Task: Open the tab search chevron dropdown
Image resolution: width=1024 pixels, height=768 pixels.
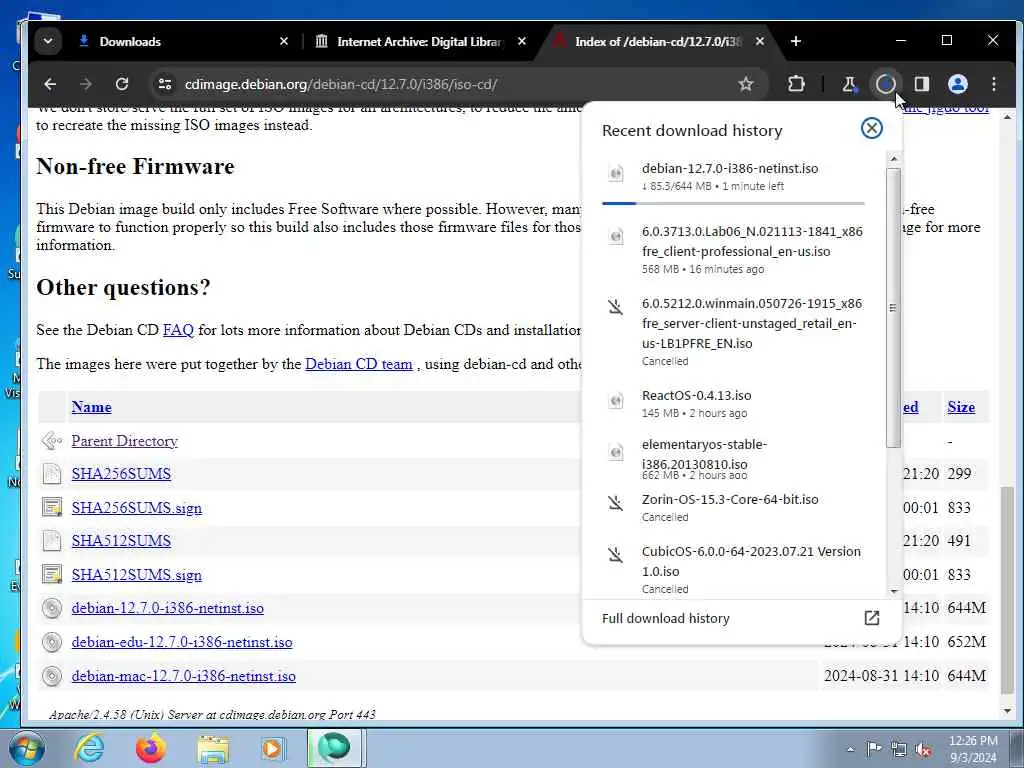Action: pos(48,41)
